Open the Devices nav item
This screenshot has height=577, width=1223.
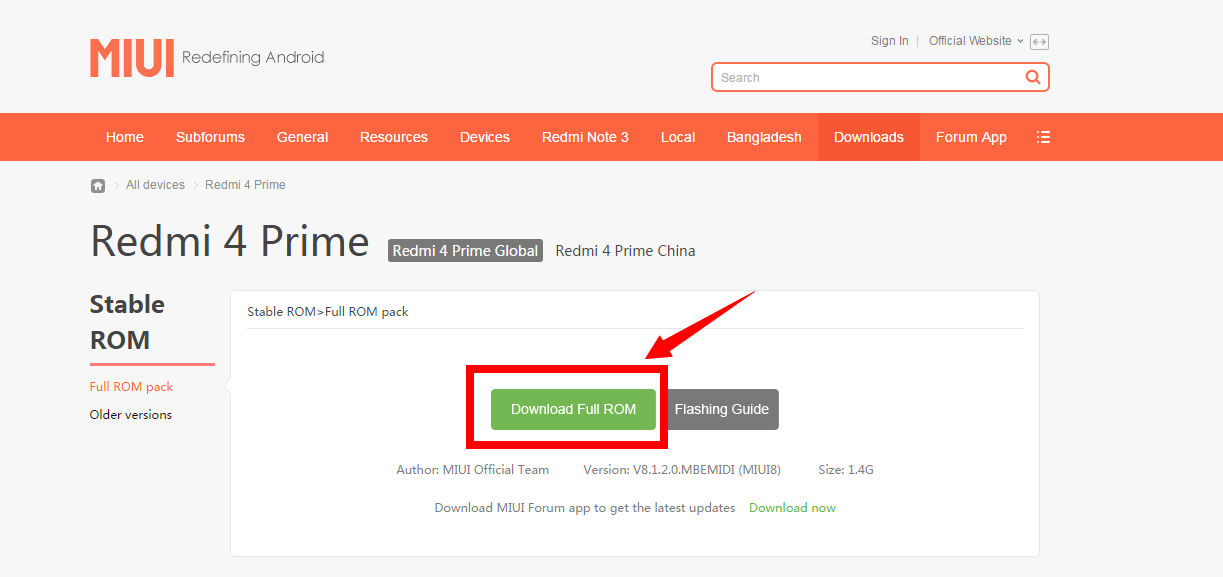[x=485, y=137]
